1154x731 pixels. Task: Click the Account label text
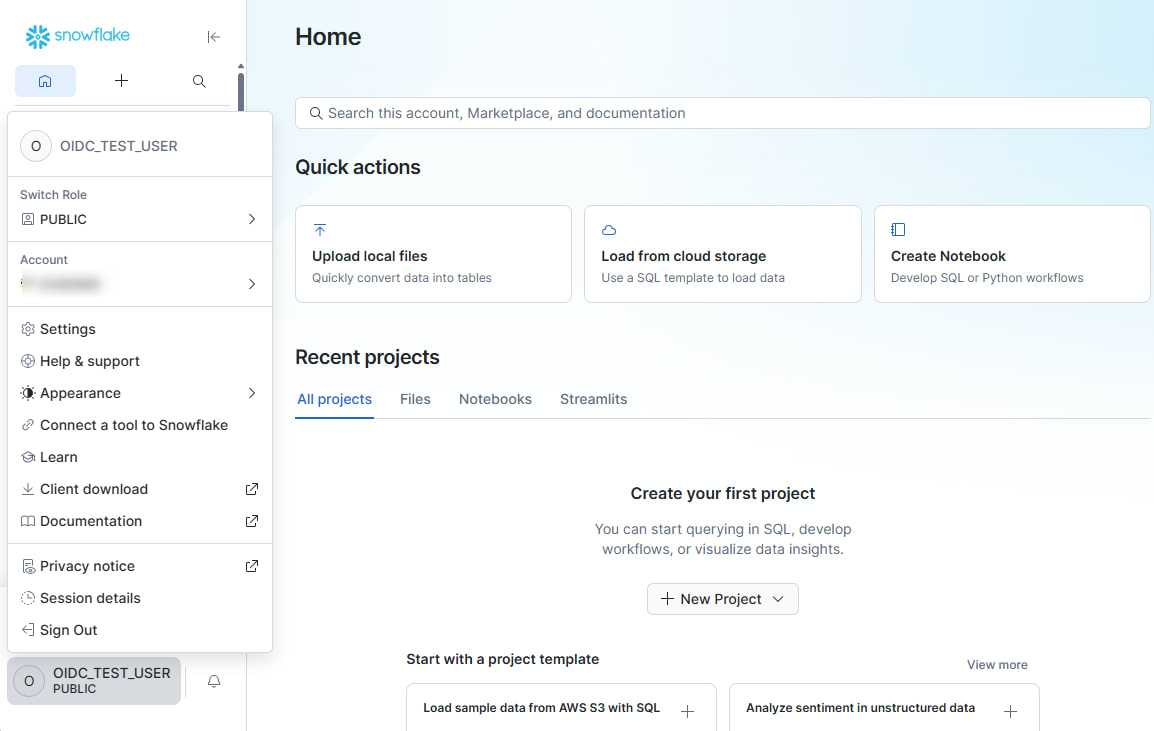(43, 260)
